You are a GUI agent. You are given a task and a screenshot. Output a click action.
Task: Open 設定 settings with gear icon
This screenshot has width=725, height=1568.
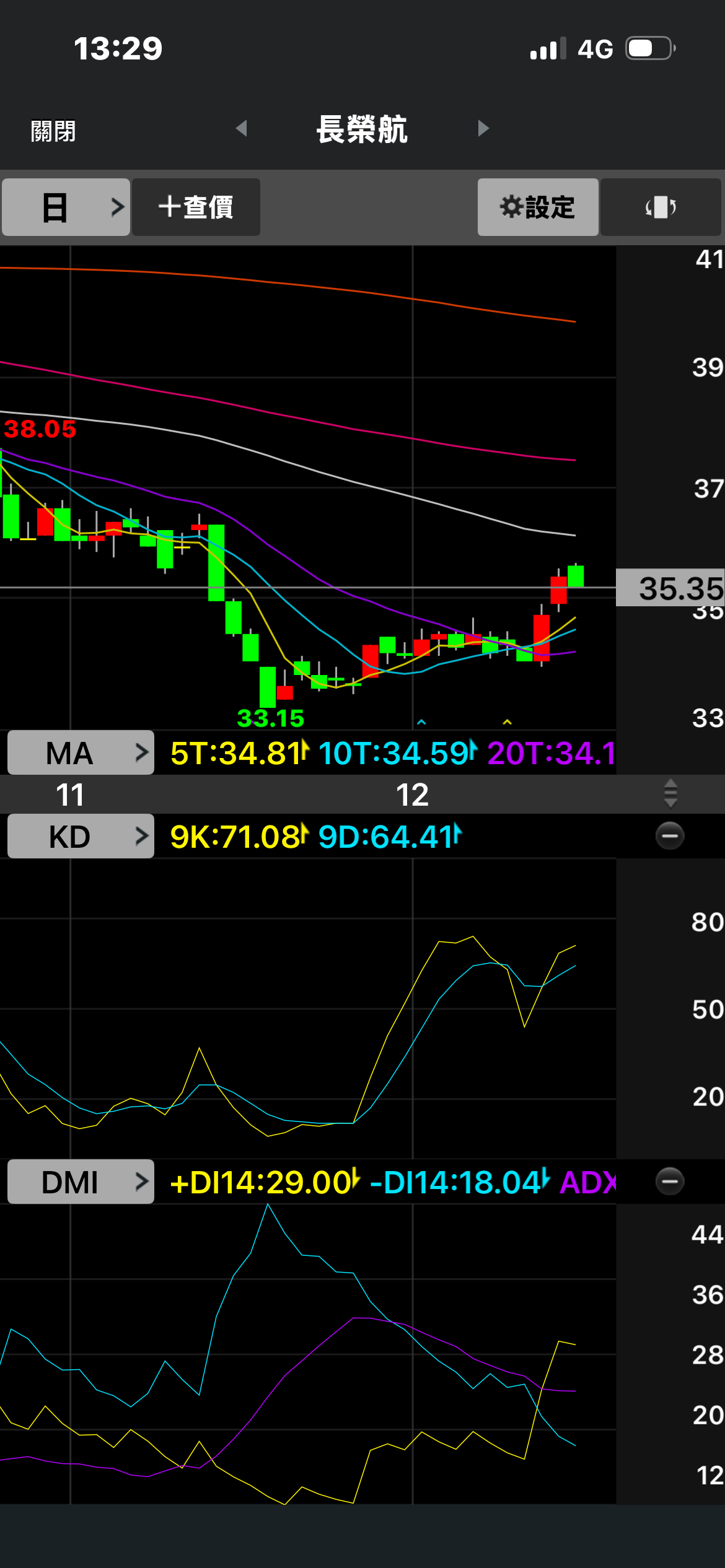[x=538, y=207]
